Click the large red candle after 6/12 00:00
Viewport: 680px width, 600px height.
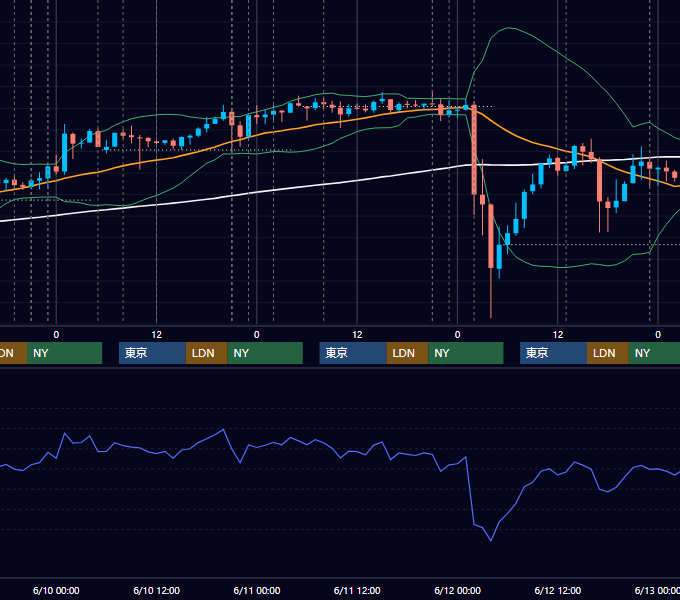coord(474,150)
